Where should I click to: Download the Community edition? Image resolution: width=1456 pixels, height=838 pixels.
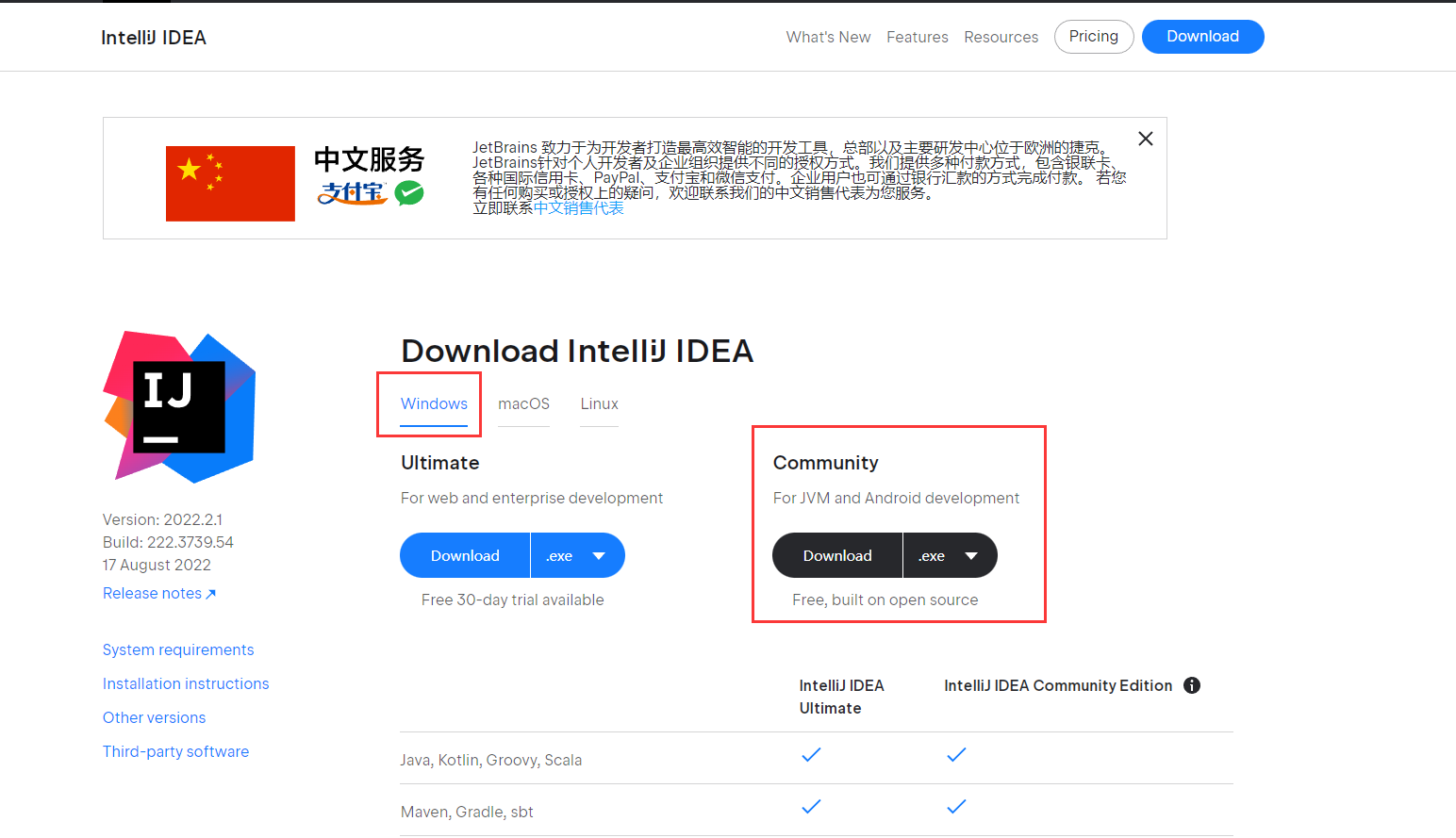point(837,555)
